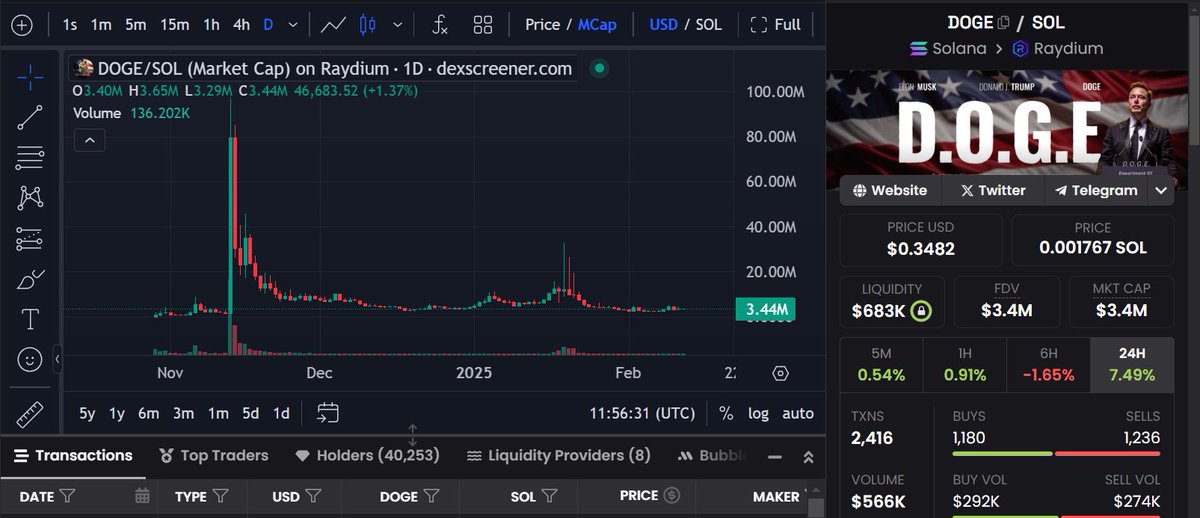Open the forecasting and measurement tools
Image resolution: width=1200 pixels, height=518 pixels.
30,239
